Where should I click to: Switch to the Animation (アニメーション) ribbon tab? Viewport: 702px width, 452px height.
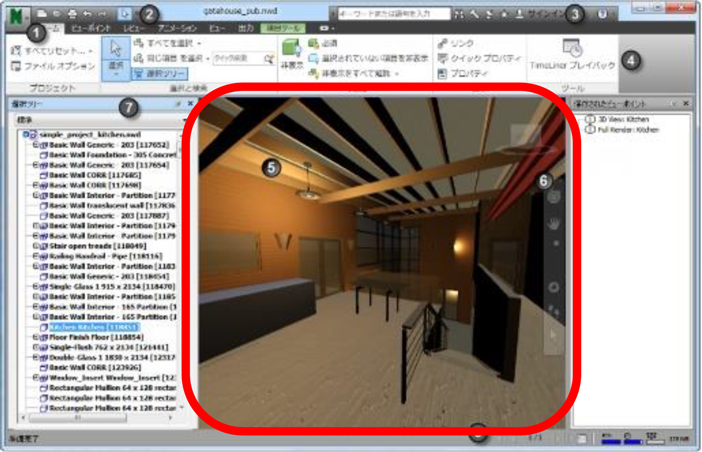click(x=177, y=29)
